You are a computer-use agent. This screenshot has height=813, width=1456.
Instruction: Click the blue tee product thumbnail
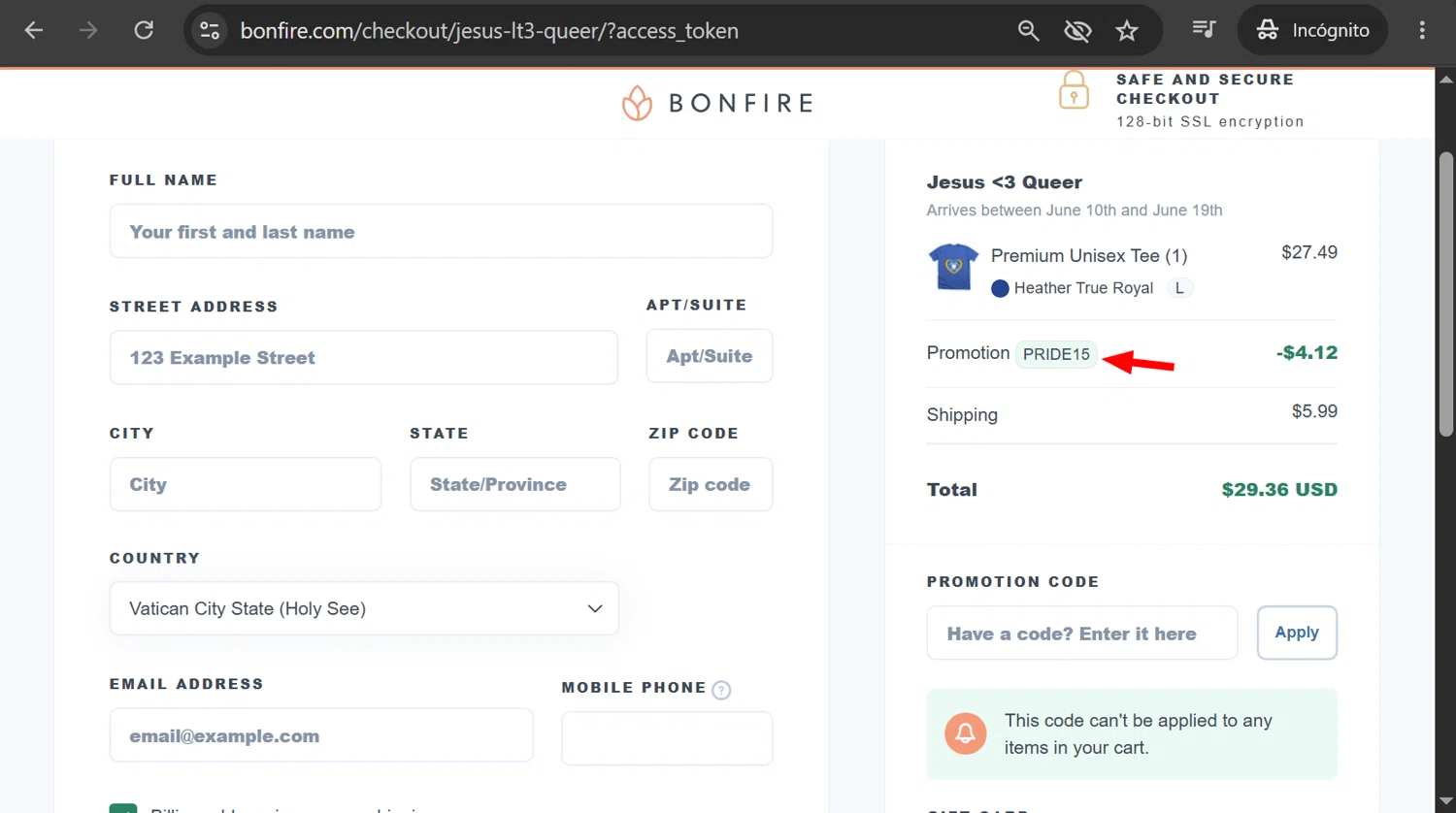(953, 267)
